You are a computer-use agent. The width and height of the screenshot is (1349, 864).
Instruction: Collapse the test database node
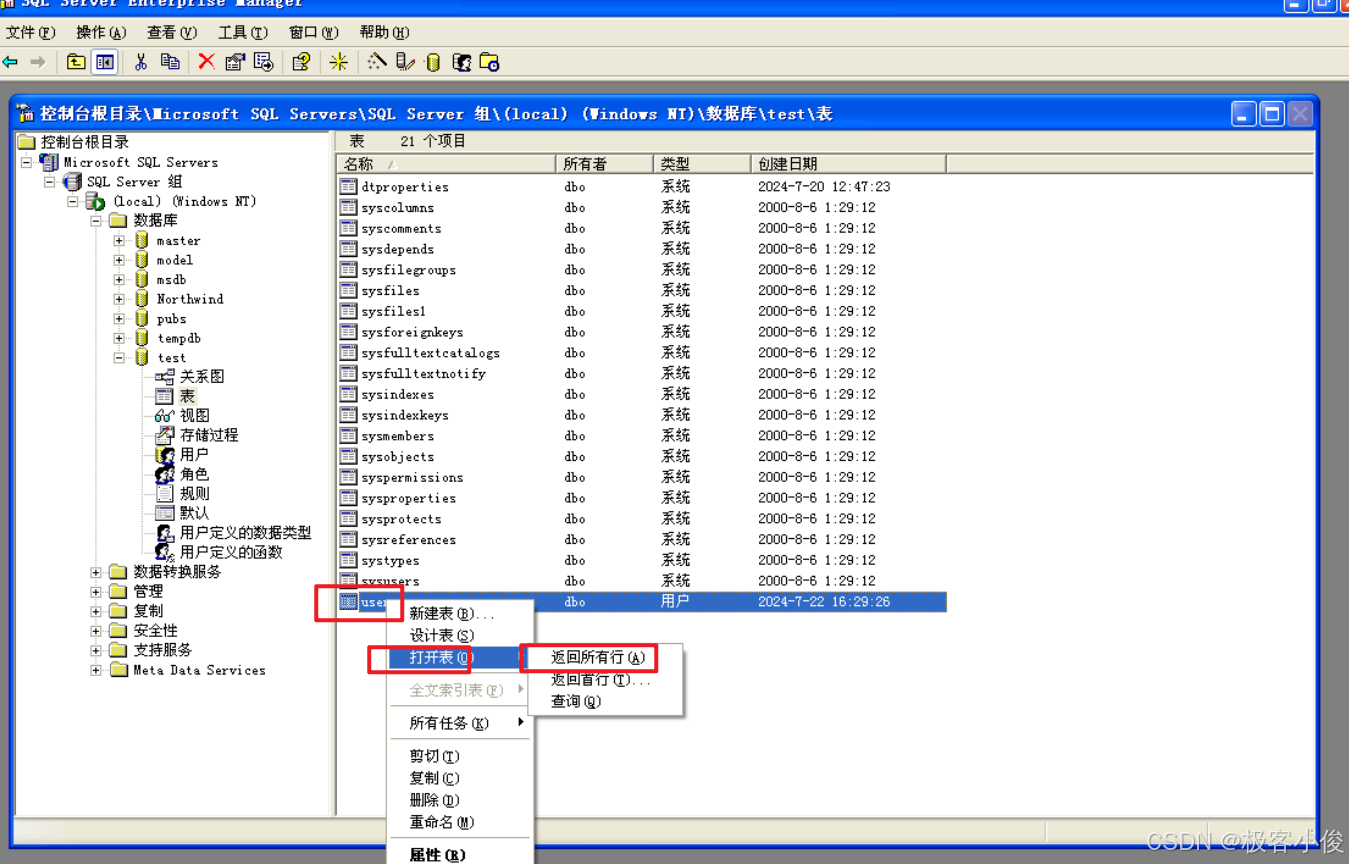click(x=119, y=358)
